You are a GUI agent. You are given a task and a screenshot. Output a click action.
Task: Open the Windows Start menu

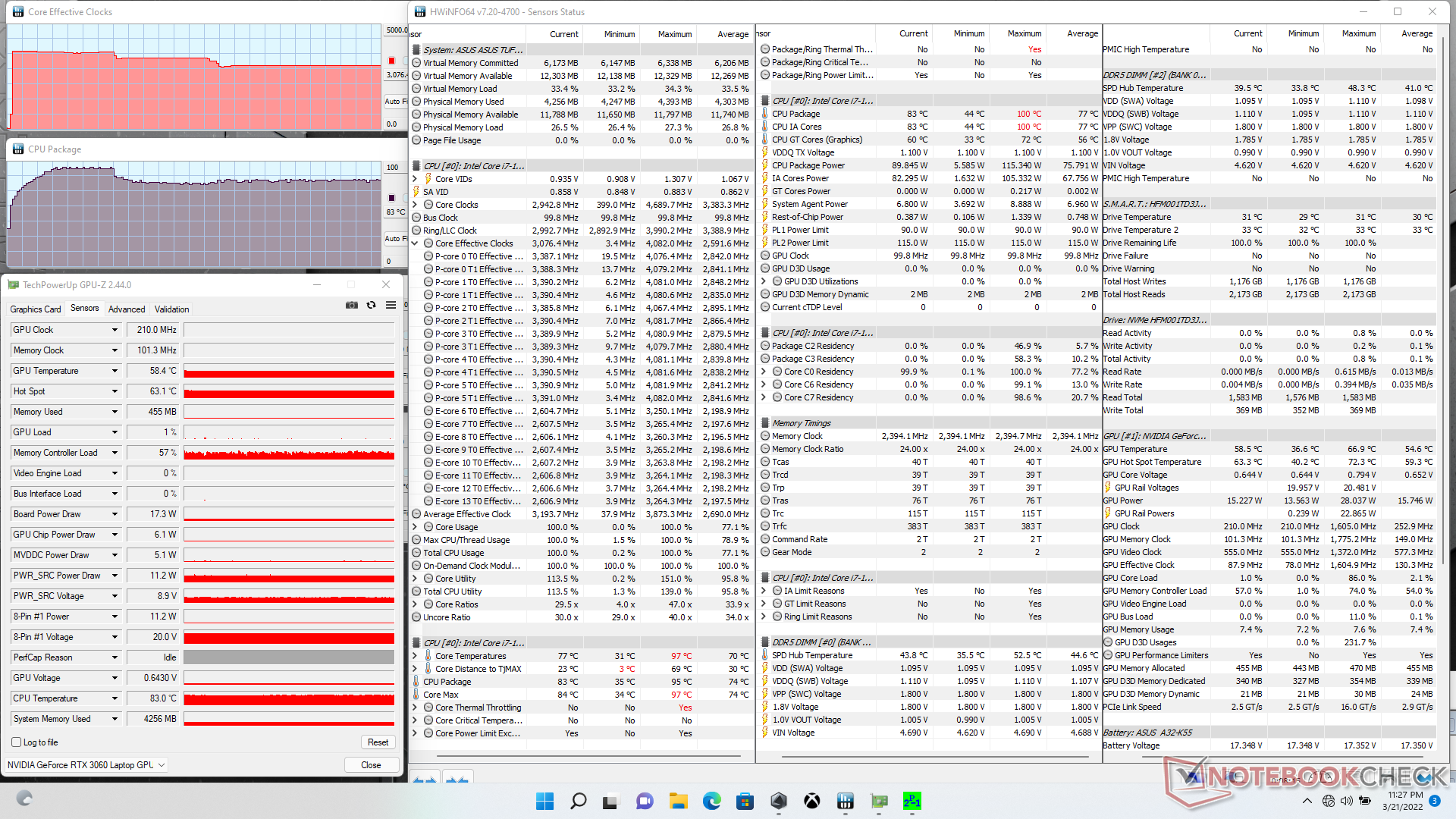544,801
